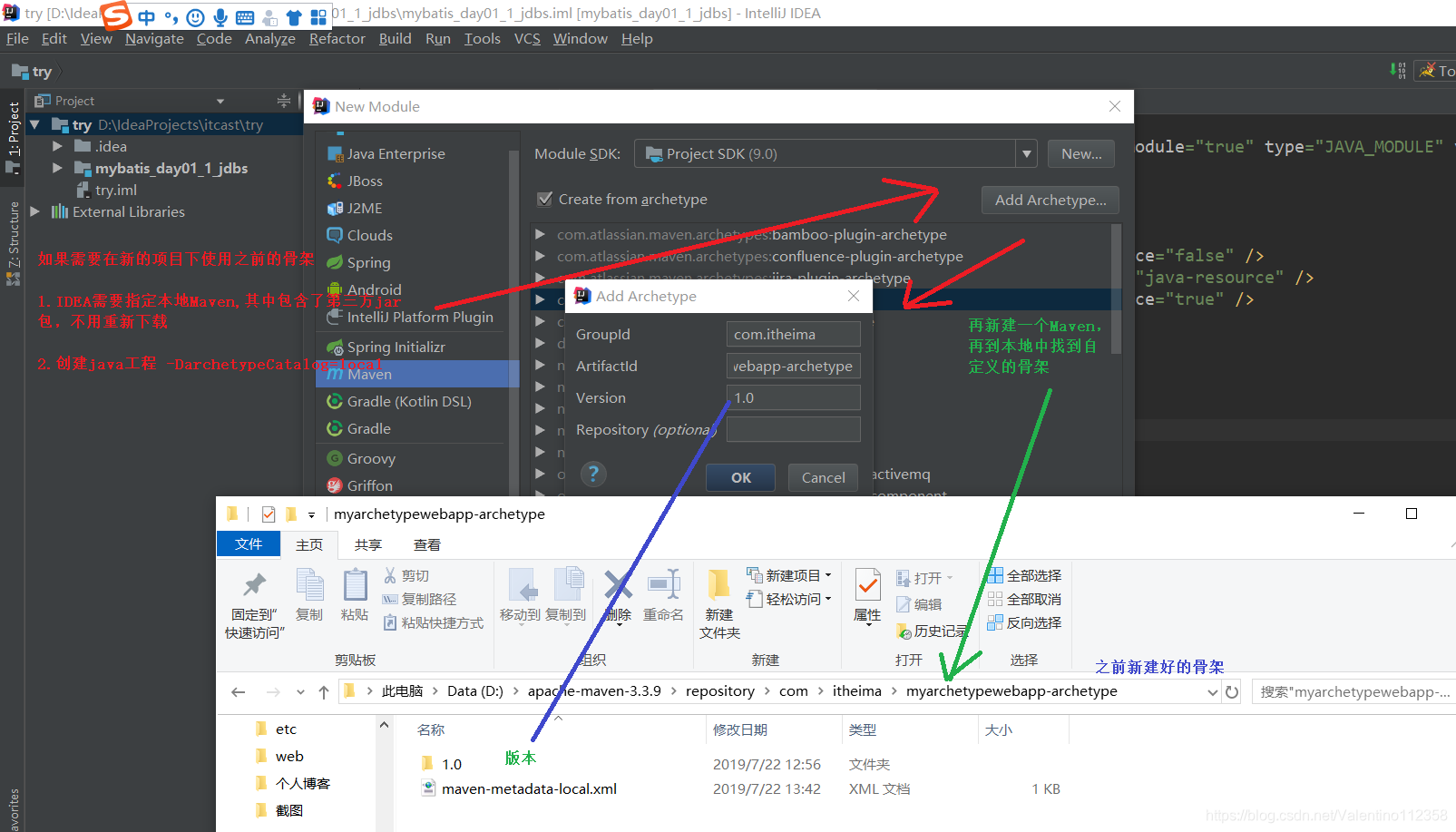The width and height of the screenshot is (1456, 832).
Task: Click Explorer search box
Action: tap(1353, 692)
